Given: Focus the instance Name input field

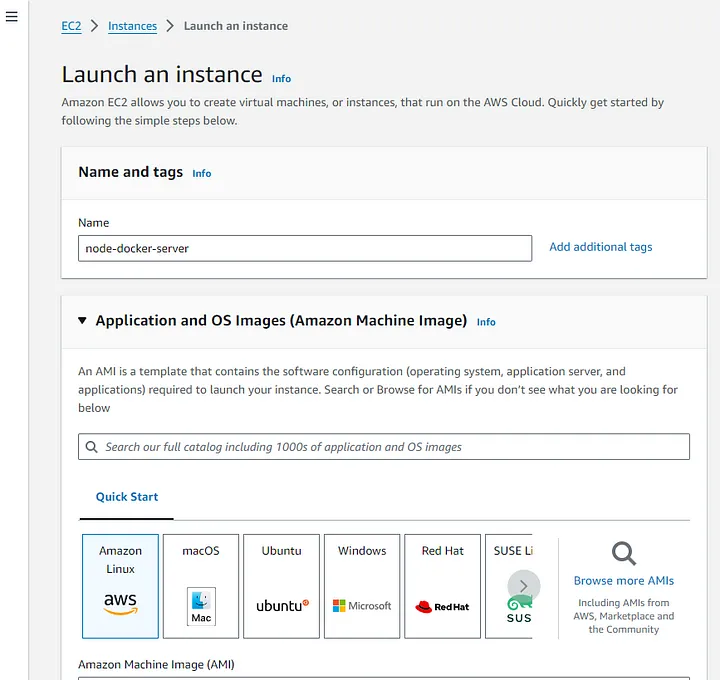Looking at the screenshot, I should click(305, 248).
